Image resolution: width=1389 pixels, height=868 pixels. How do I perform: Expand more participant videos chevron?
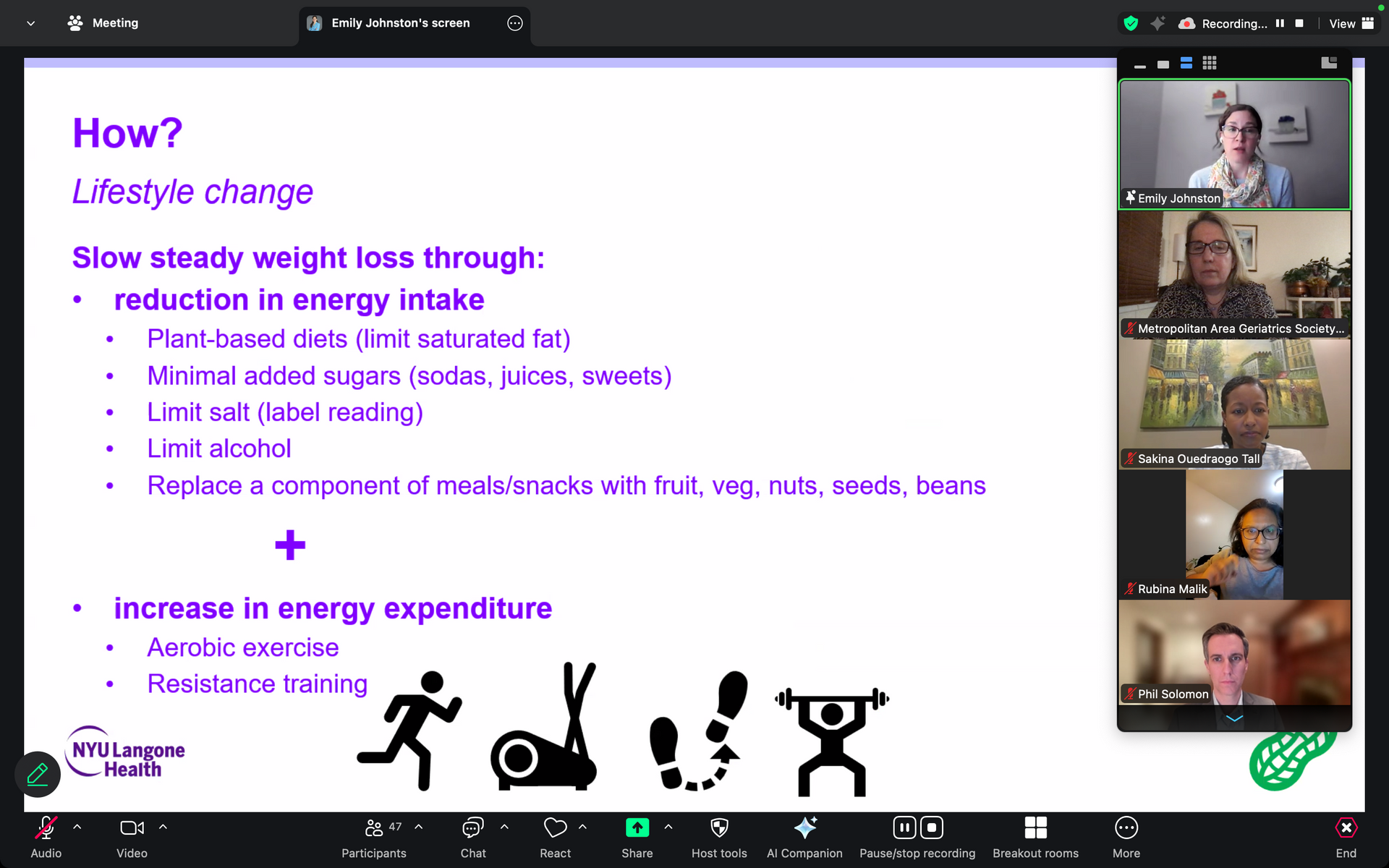[1234, 718]
